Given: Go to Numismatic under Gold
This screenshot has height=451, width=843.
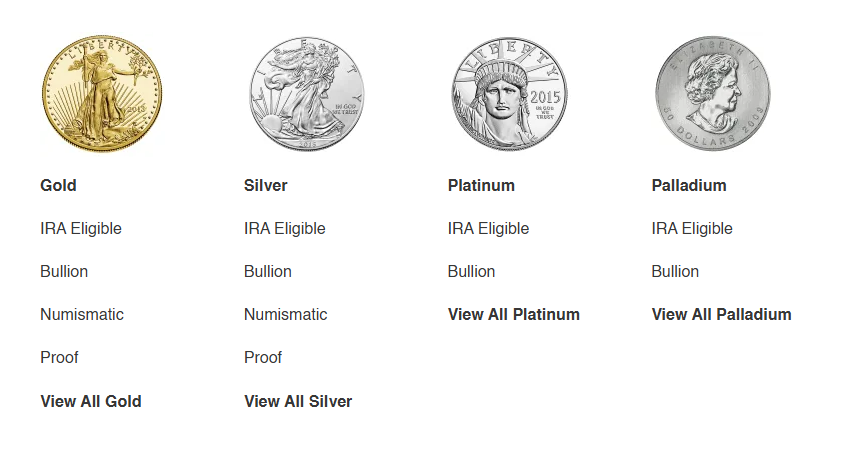Looking at the screenshot, I should pos(82,314).
